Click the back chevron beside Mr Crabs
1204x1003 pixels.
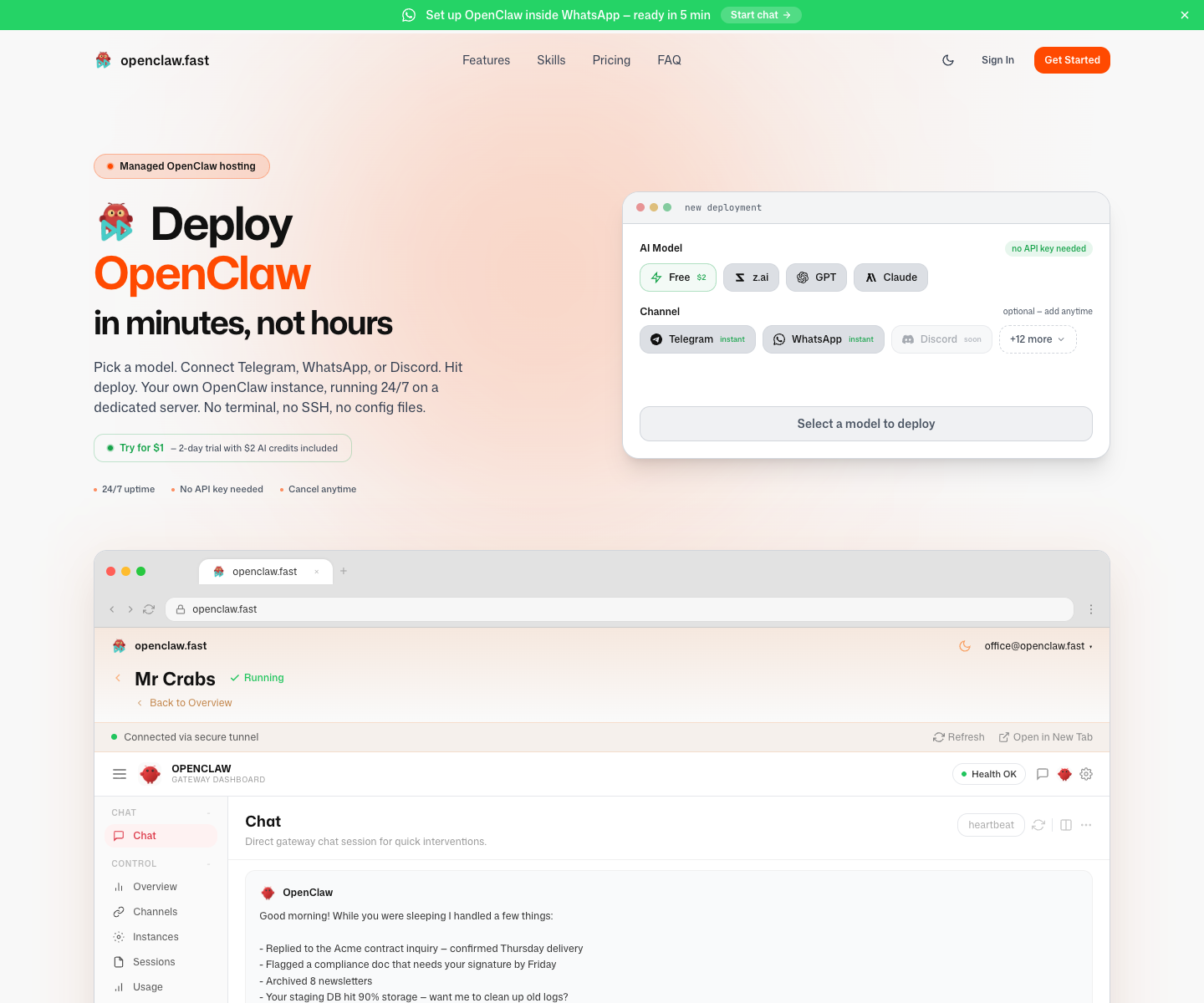point(118,678)
